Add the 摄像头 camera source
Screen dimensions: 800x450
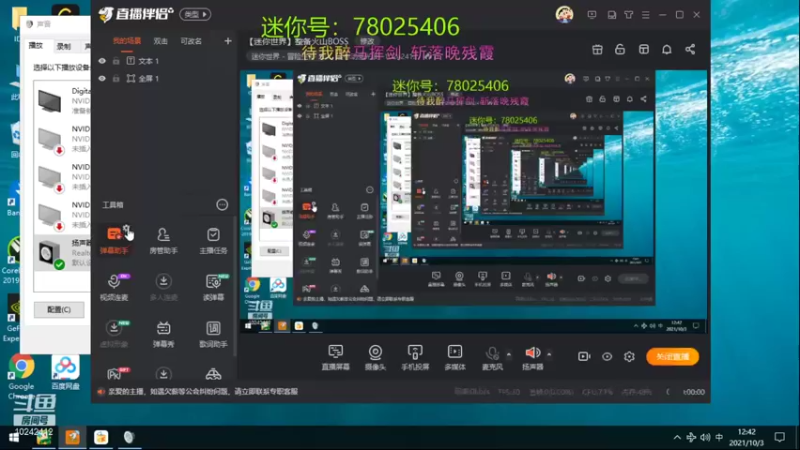point(375,357)
